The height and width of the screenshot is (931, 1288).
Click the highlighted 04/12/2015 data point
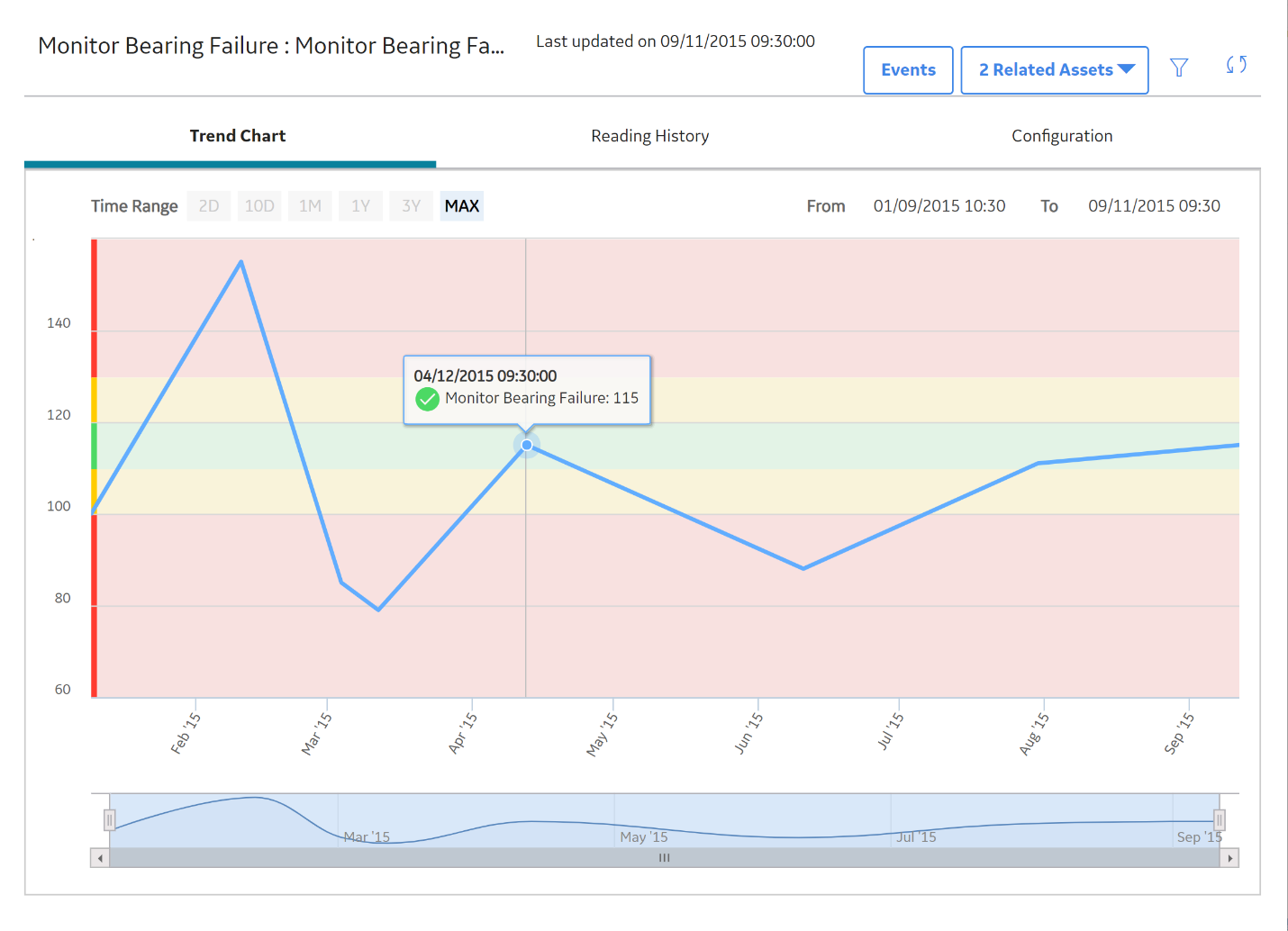coord(527,445)
